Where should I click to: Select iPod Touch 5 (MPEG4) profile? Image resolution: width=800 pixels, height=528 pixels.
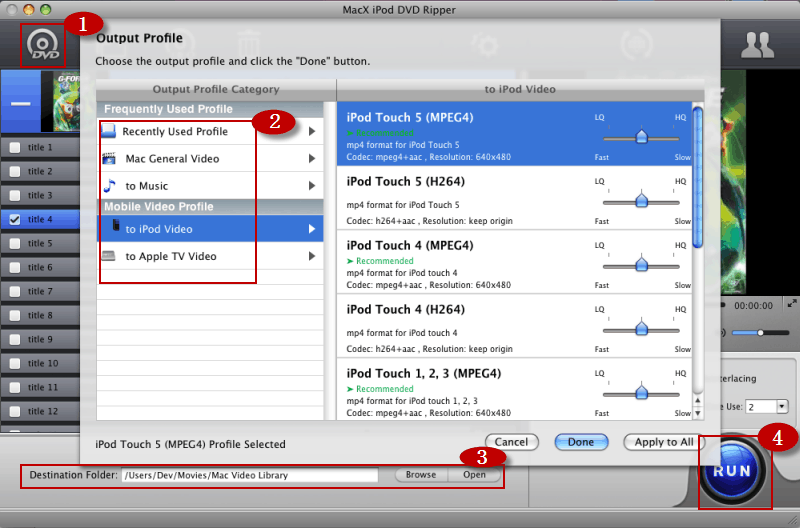pyautogui.click(x=514, y=134)
